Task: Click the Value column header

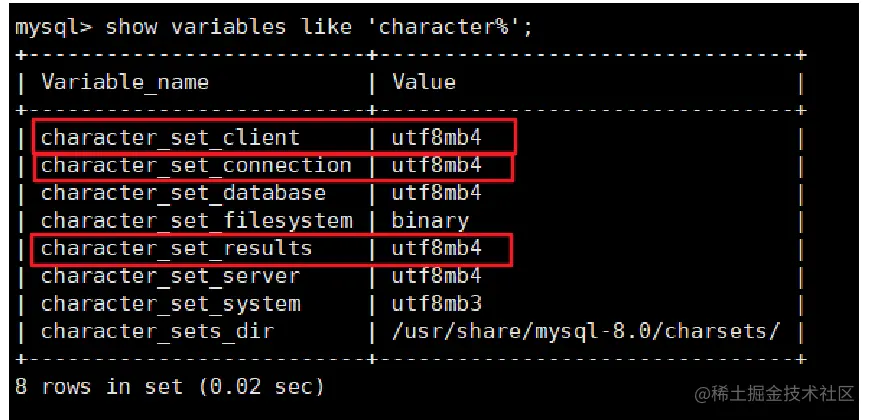Action: click(x=424, y=82)
